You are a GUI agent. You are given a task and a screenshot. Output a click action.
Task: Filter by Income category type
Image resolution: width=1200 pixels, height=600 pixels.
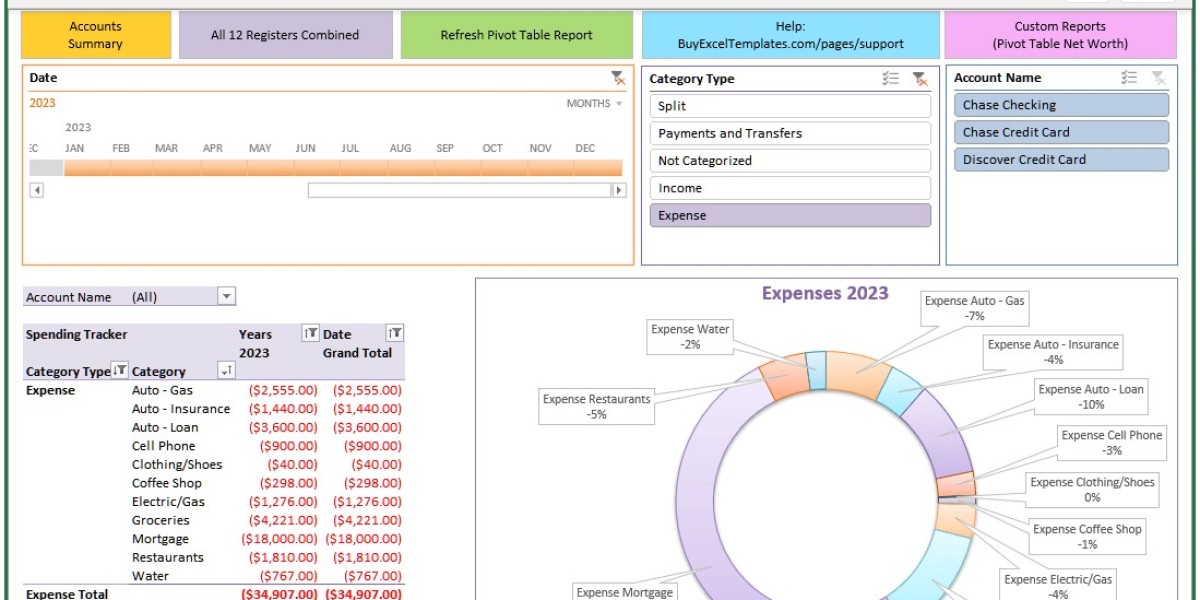click(x=790, y=188)
